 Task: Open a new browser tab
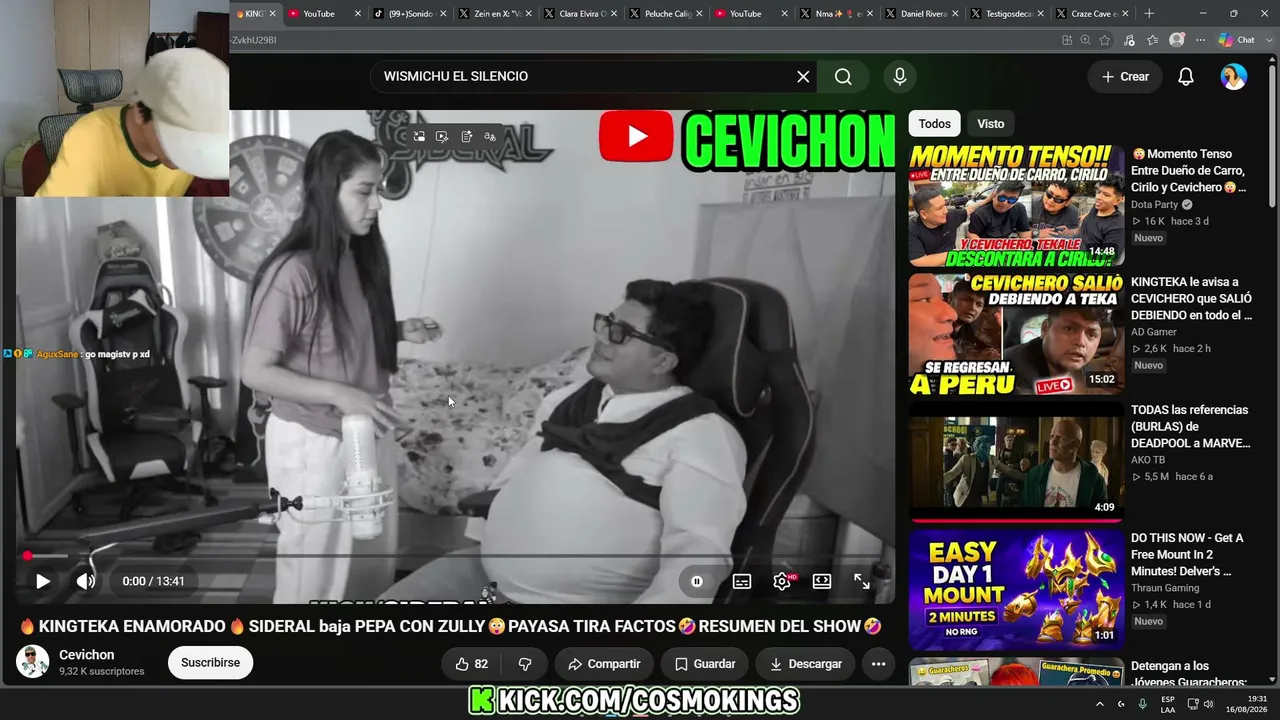click(x=1149, y=14)
